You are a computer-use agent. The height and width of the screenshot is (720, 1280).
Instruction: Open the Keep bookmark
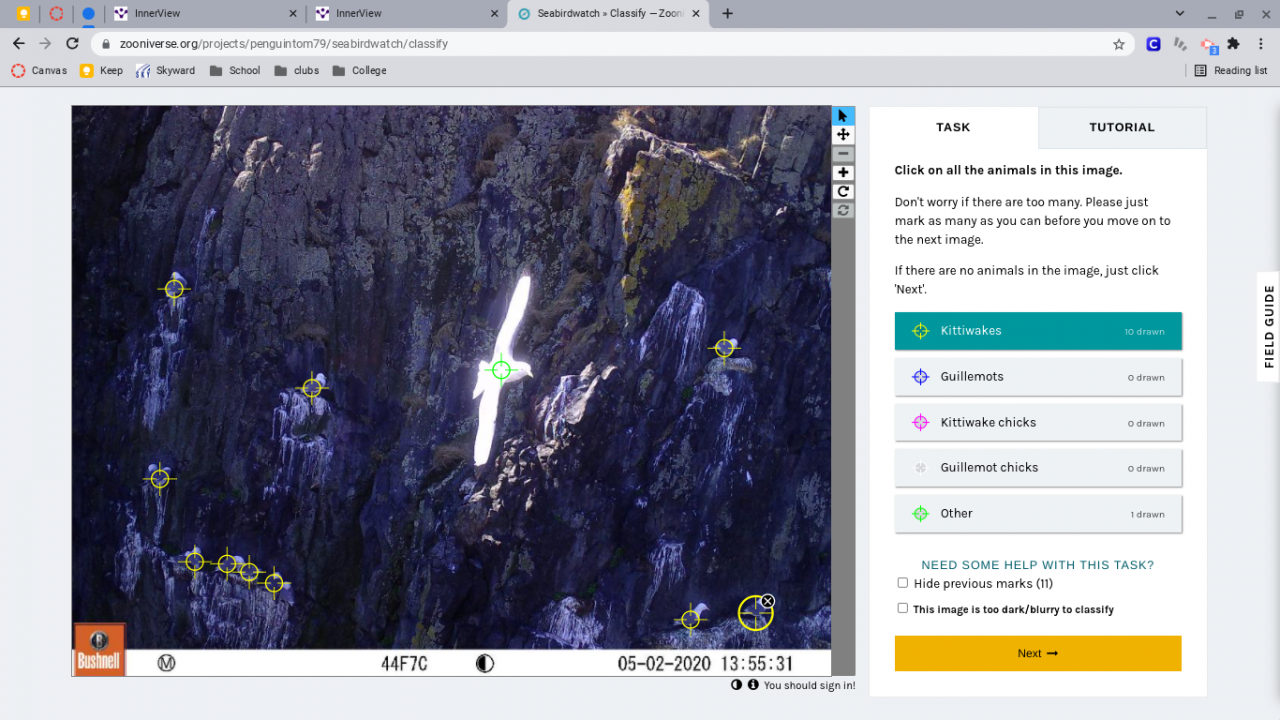click(x=101, y=71)
